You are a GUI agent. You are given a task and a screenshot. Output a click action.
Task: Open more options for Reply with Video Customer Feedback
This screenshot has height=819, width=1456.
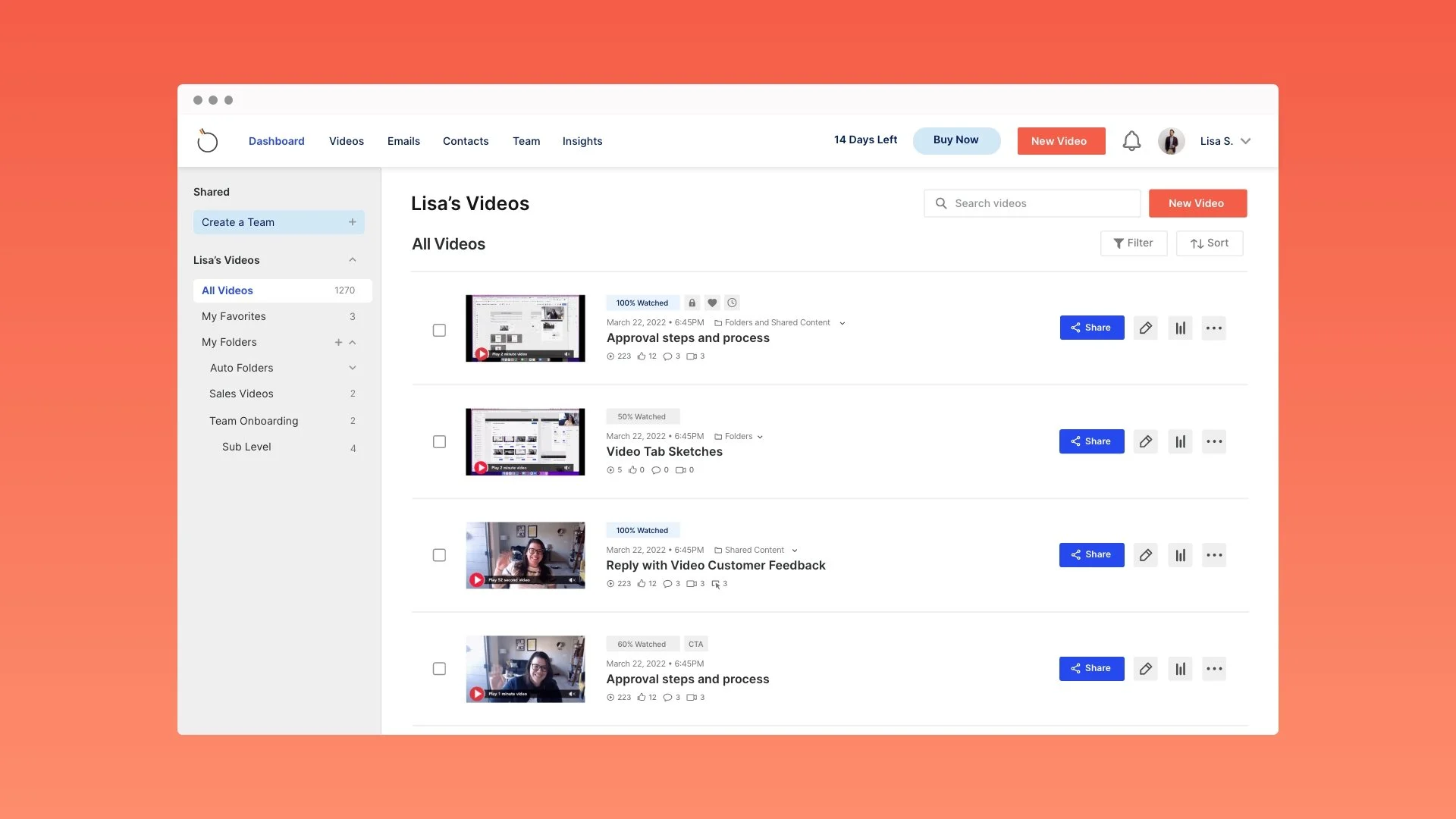[x=1214, y=555]
